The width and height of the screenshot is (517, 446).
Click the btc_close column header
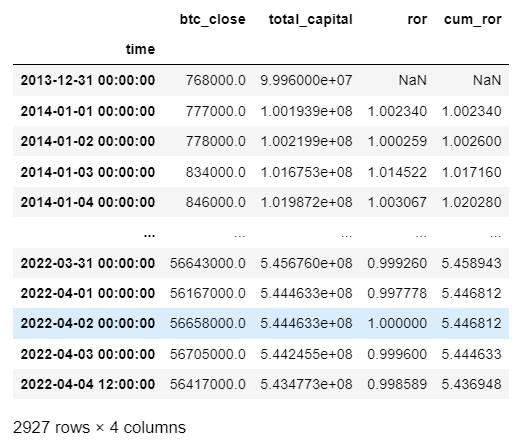[x=212, y=19]
